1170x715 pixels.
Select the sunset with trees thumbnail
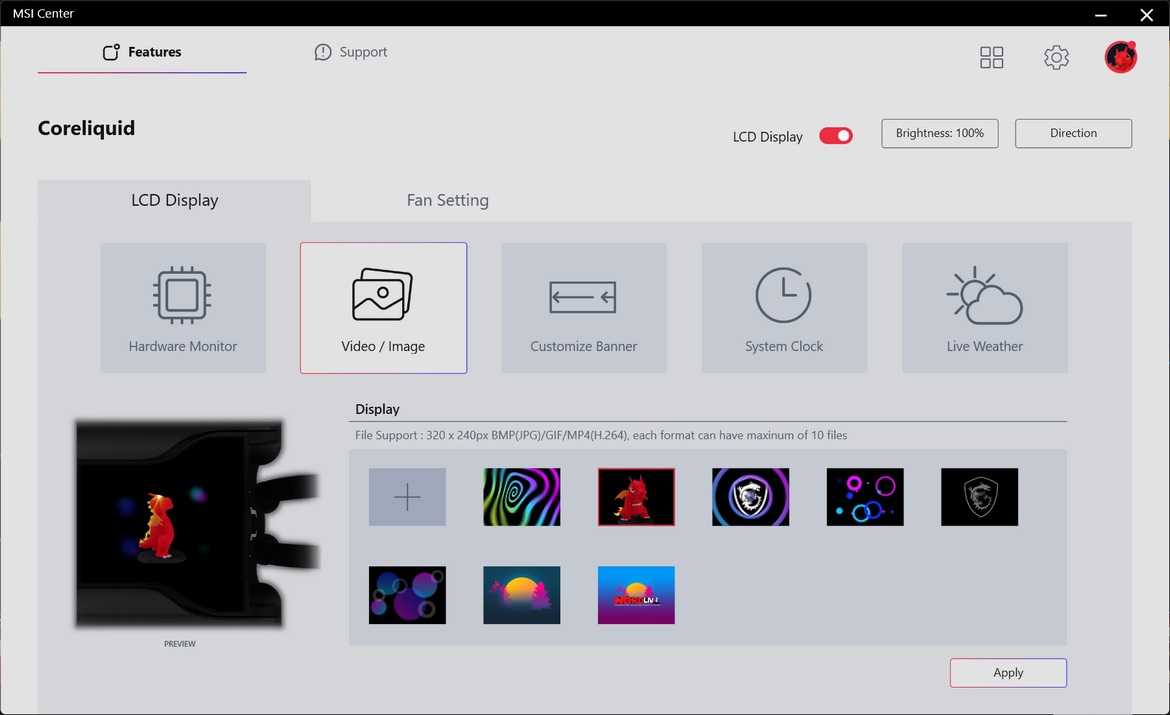tap(522, 595)
